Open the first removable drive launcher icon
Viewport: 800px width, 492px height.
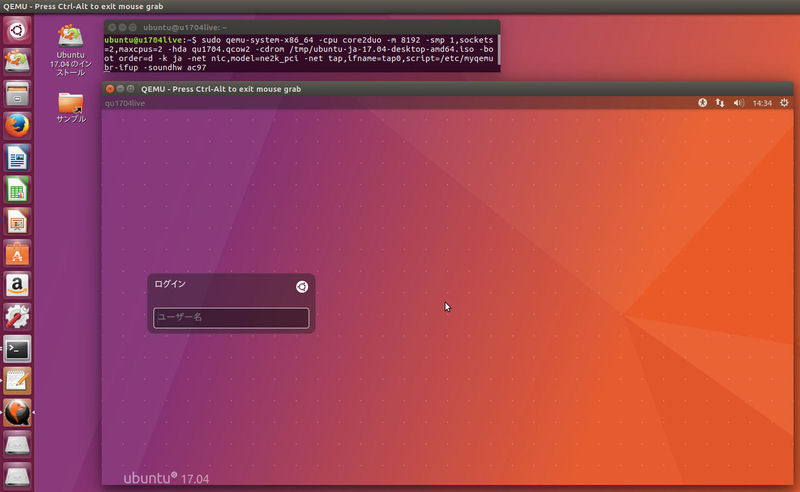point(17,445)
